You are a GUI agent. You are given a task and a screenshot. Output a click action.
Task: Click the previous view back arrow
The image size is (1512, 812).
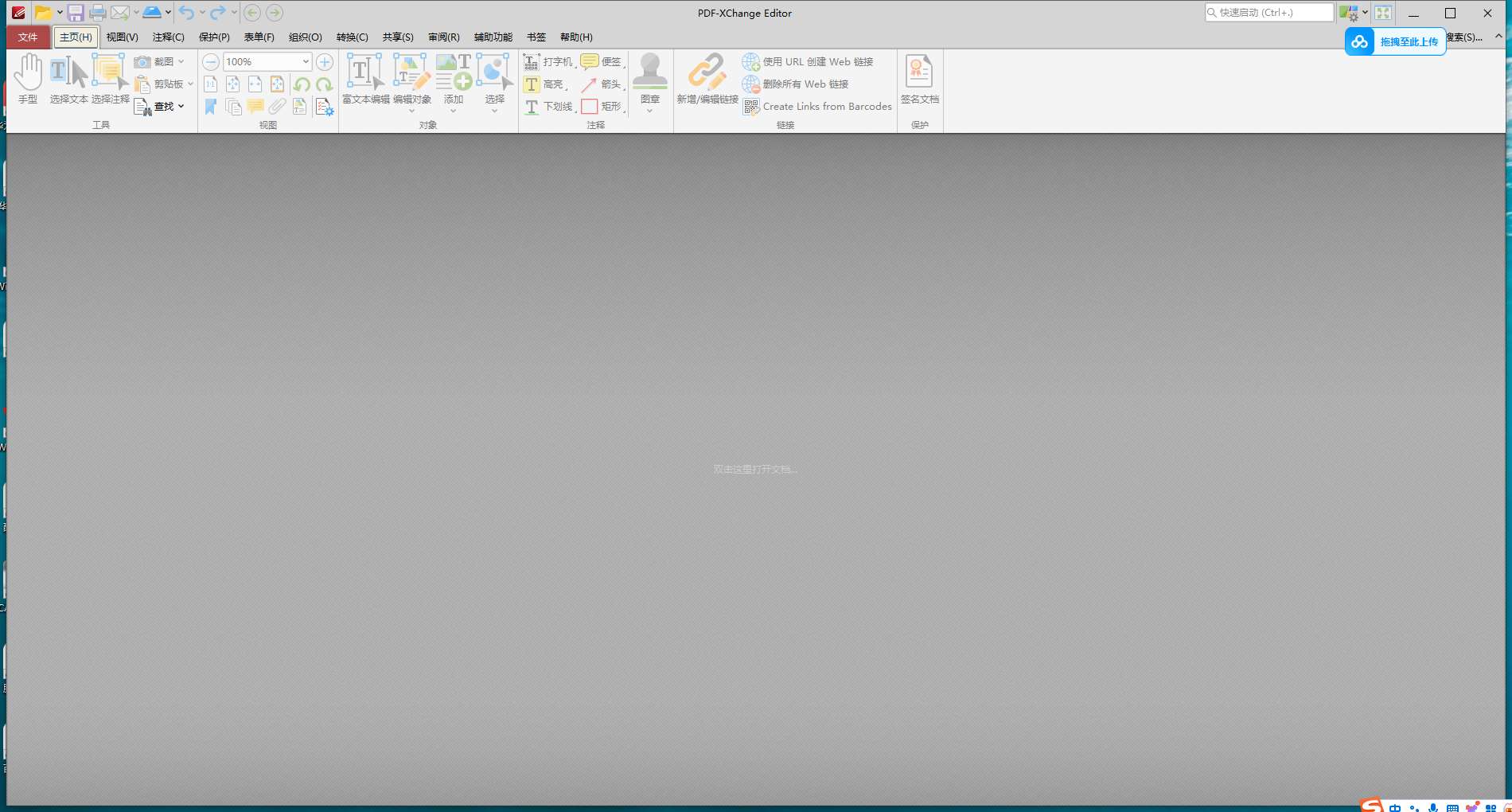[x=252, y=13]
